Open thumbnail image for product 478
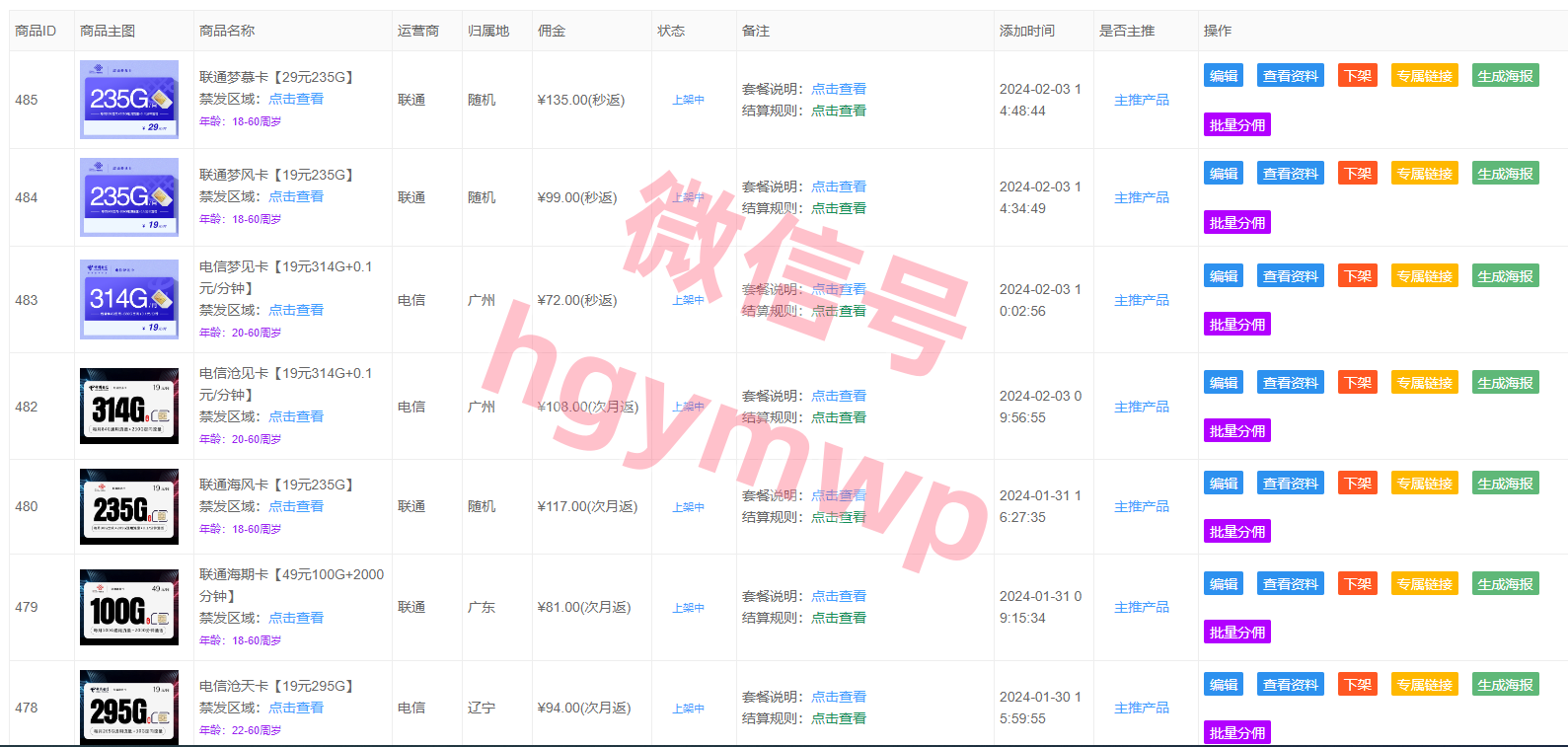1568x747 pixels. coord(129,708)
